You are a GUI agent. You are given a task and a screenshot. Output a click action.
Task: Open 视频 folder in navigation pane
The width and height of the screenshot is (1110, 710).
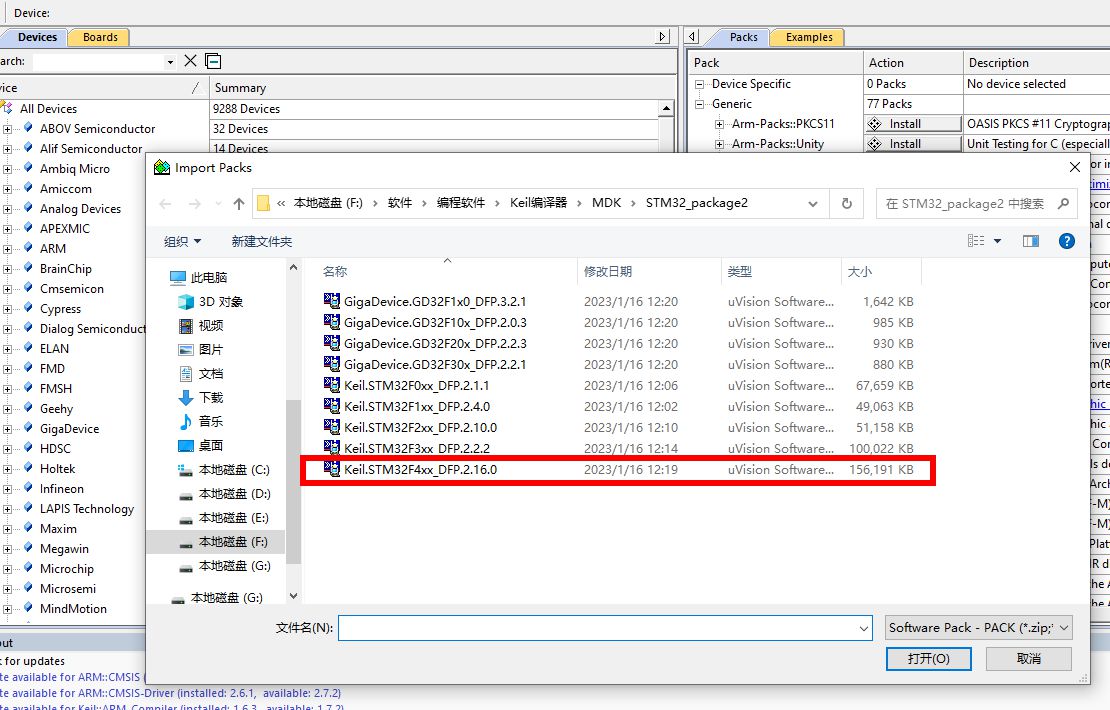pyautogui.click(x=210, y=326)
